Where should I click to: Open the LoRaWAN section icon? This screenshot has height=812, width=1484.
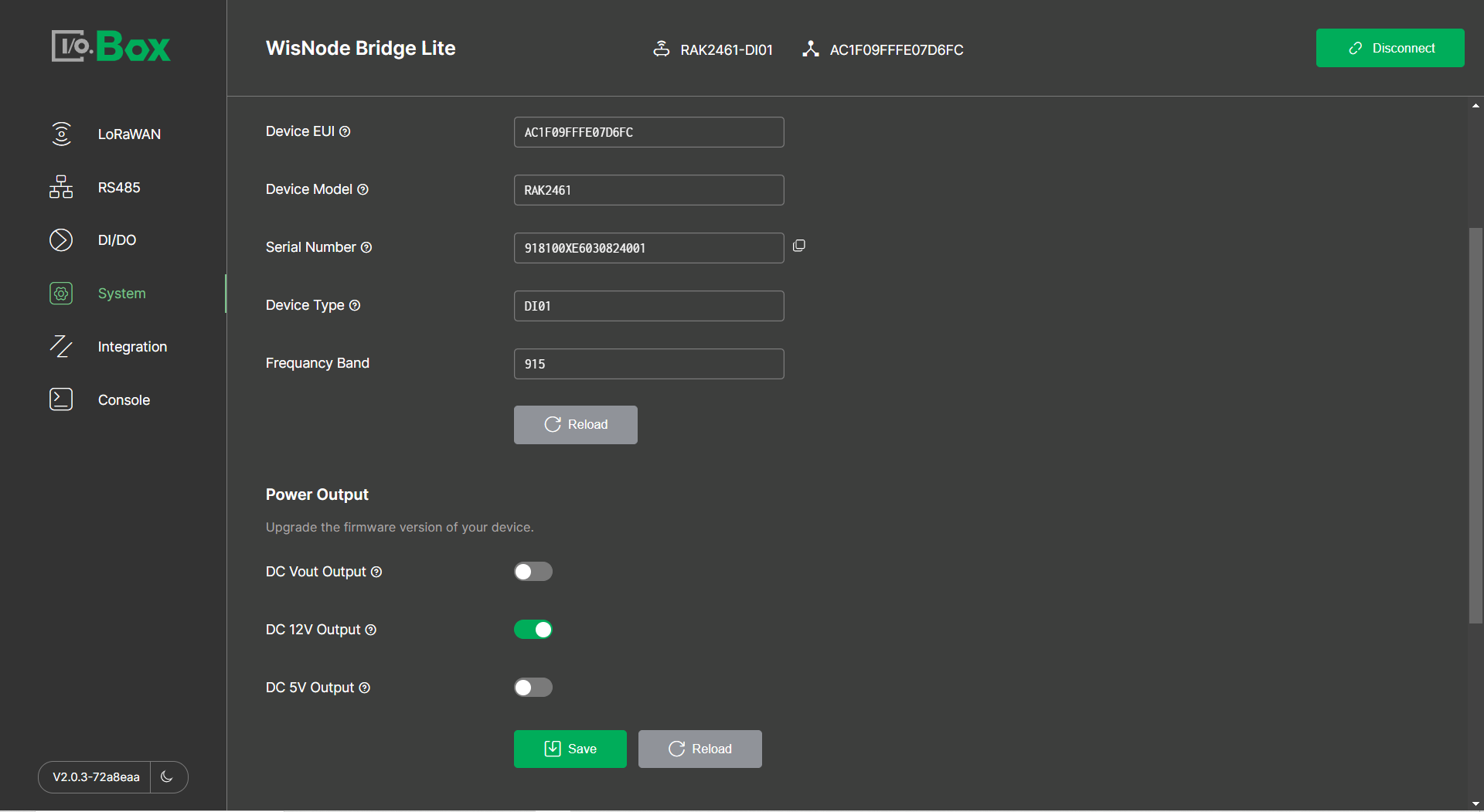pyautogui.click(x=61, y=134)
